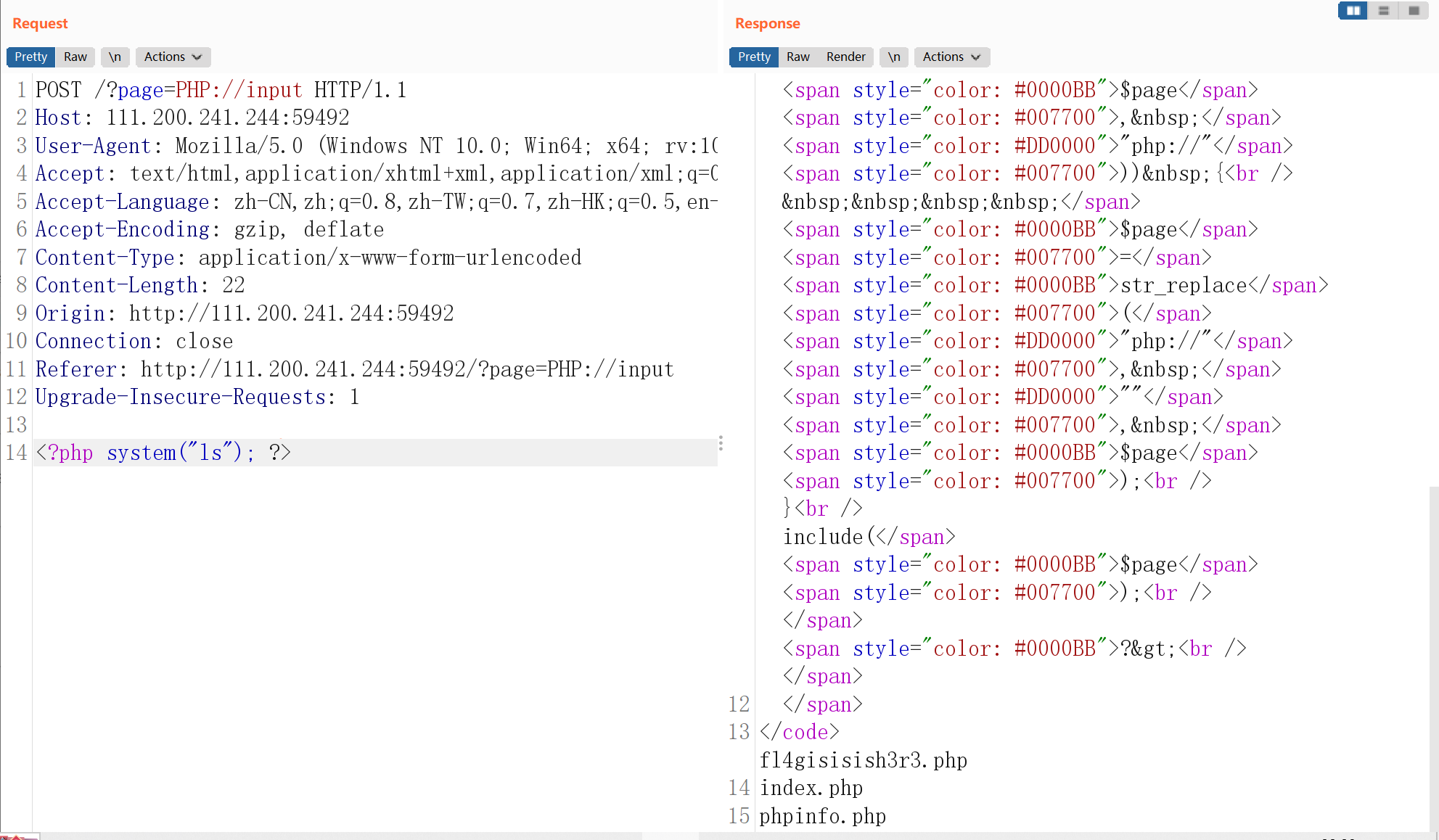Click the Accept: text/html header line
The height and width of the screenshot is (840, 1439).
click(x=376, y=173)
